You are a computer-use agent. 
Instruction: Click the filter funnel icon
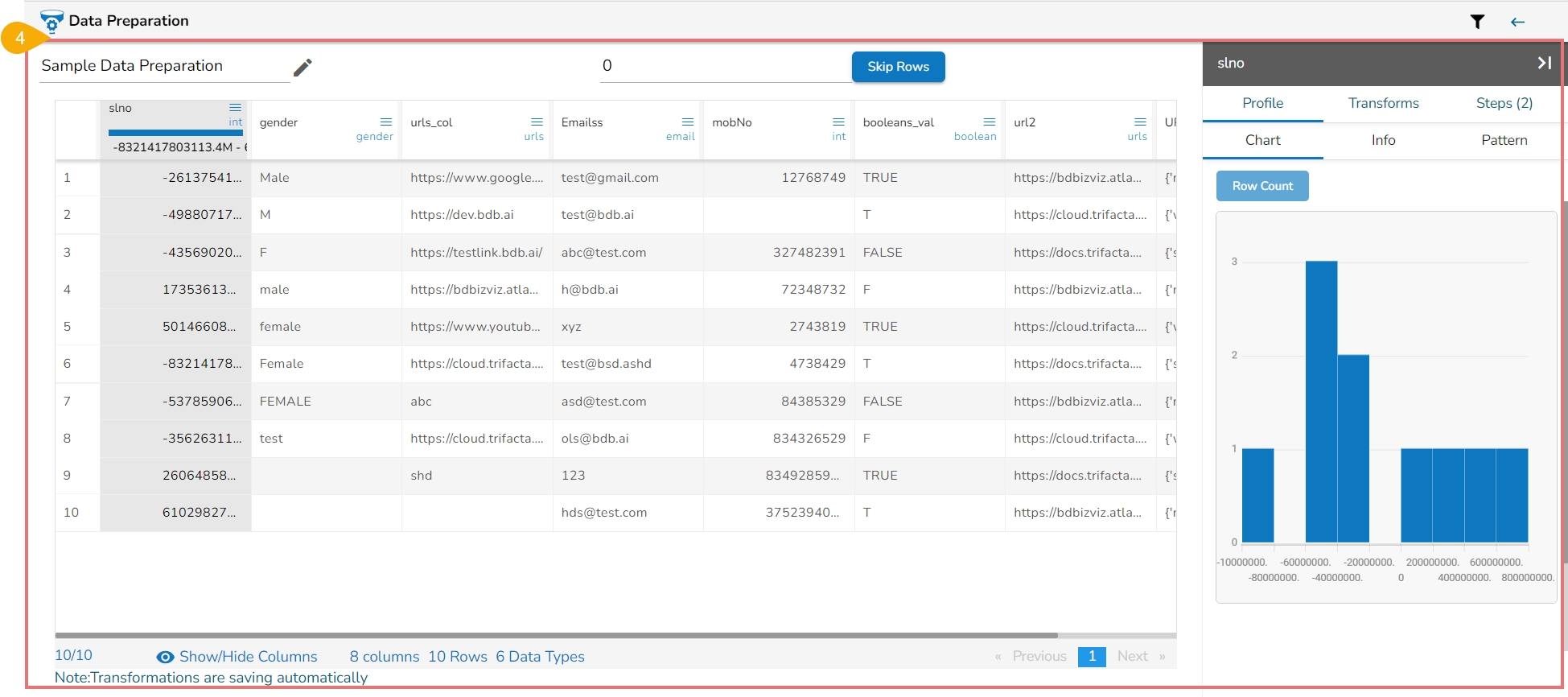click(1477, 22)
